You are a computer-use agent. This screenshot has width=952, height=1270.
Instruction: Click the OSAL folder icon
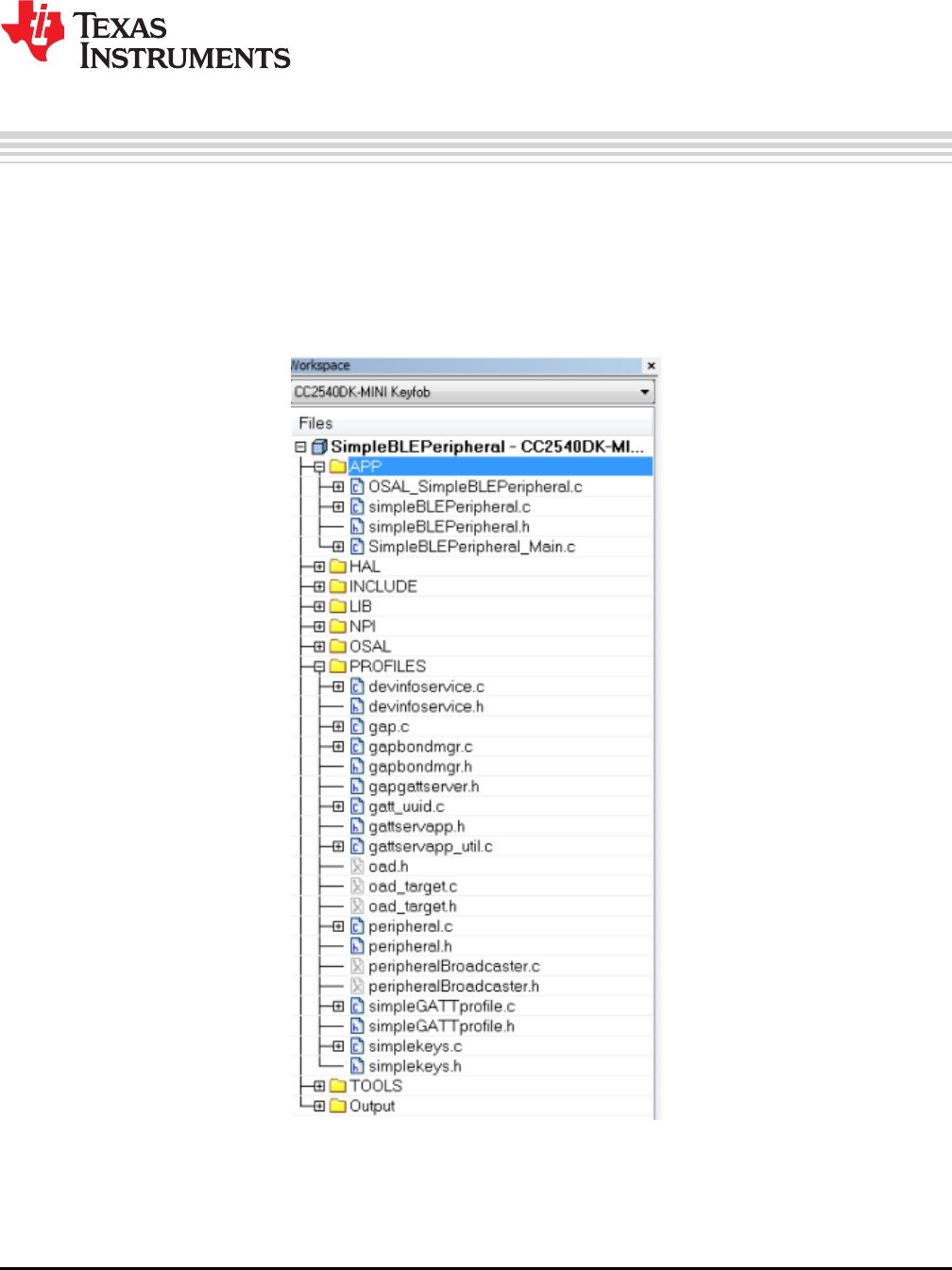(x=338, y=647)
